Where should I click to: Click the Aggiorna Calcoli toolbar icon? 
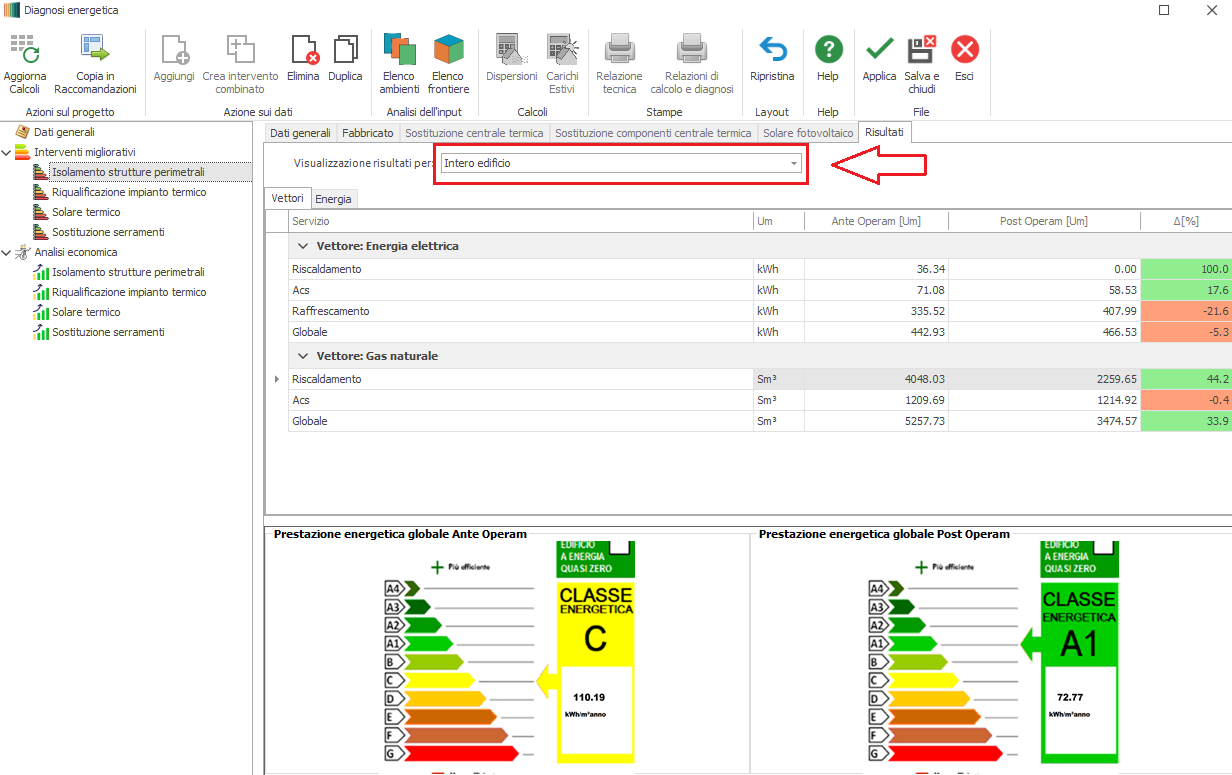click(x=24, y=50)
